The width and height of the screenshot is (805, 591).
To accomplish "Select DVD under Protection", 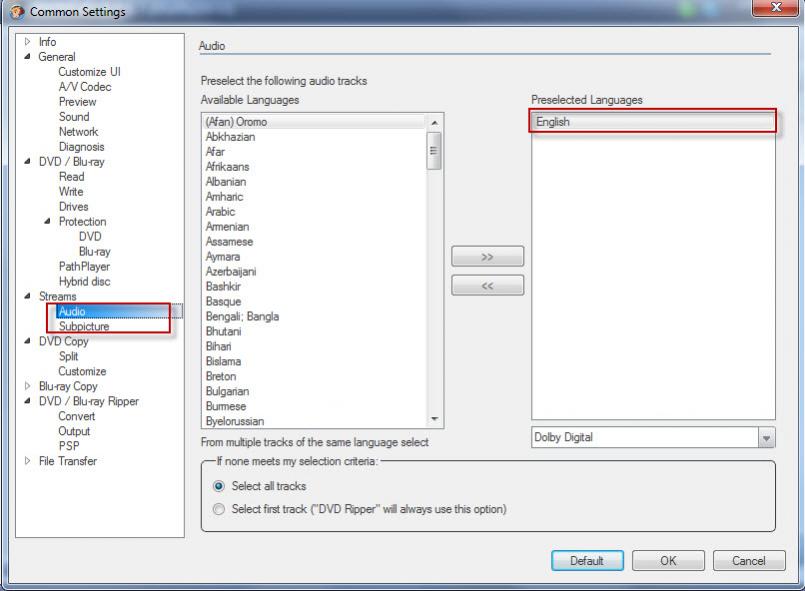I will coord(90,236).
